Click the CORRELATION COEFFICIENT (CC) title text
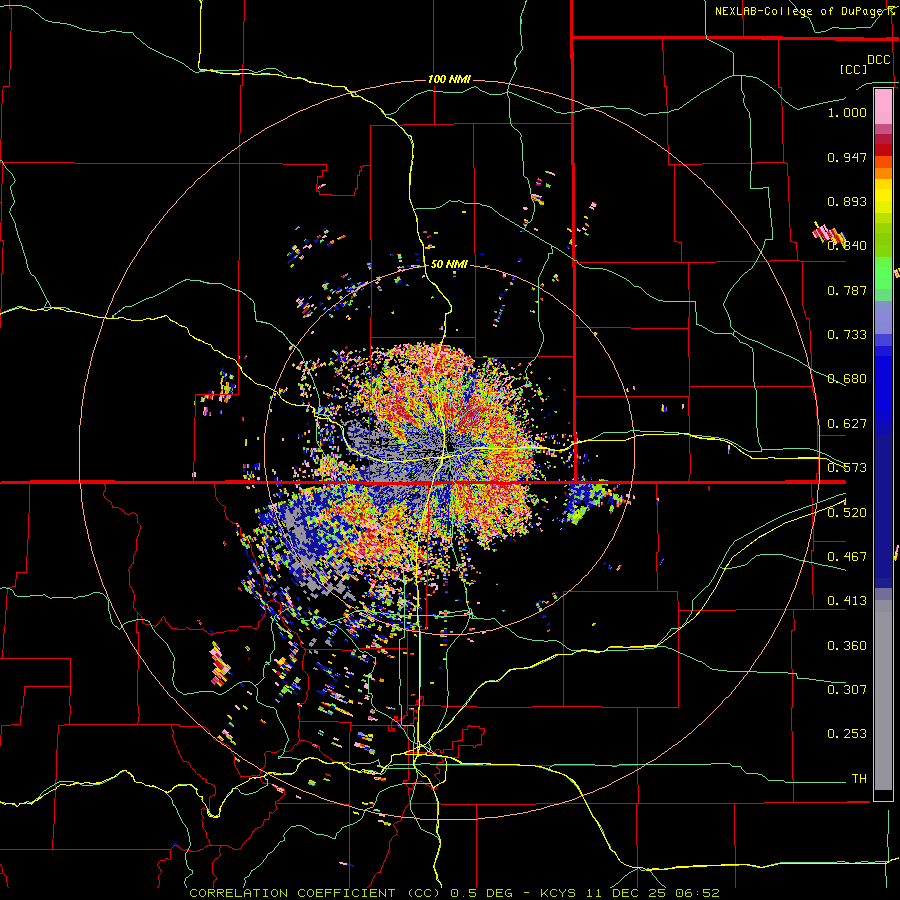 (315, 893)
